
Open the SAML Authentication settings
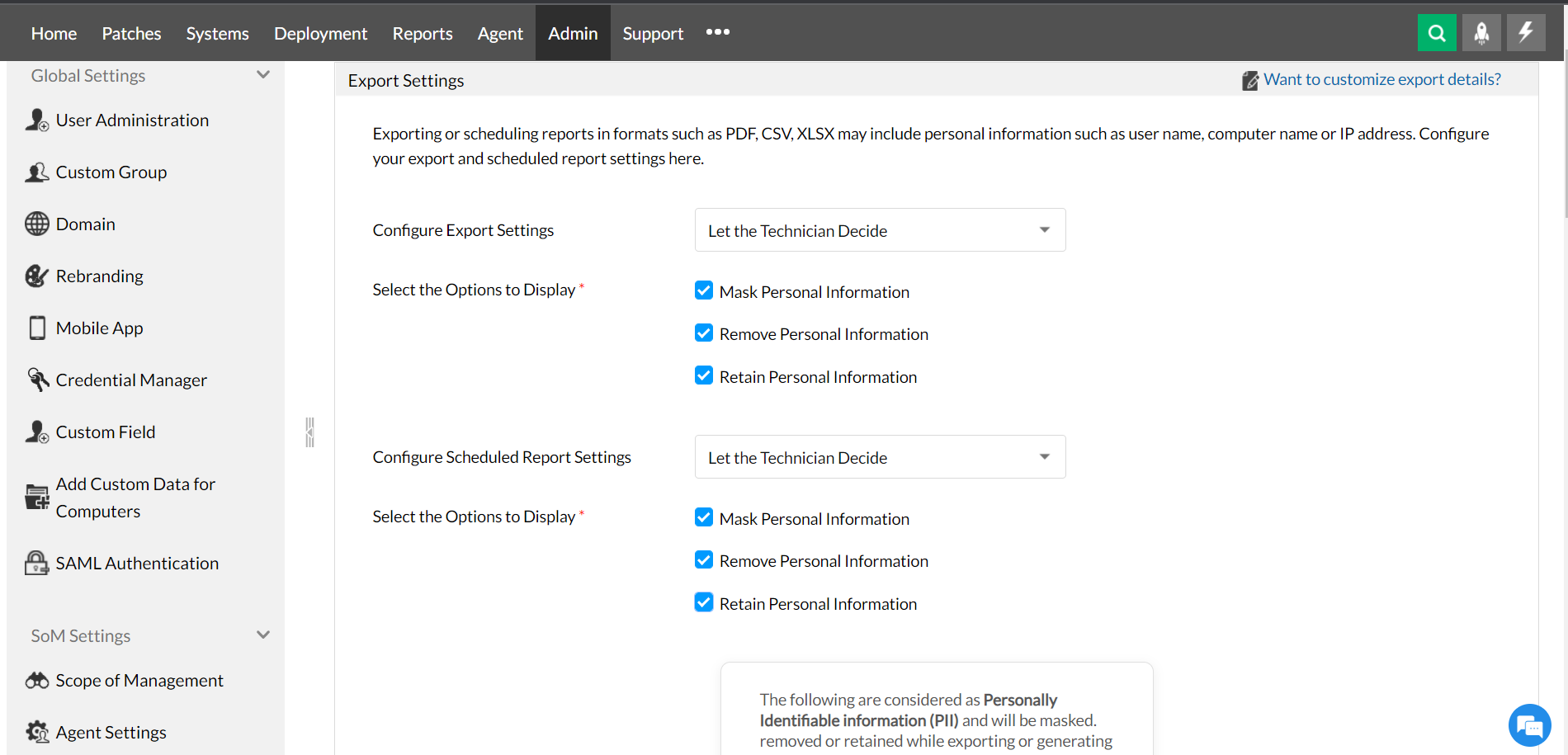pyautogui.click(x=137, y=564)
